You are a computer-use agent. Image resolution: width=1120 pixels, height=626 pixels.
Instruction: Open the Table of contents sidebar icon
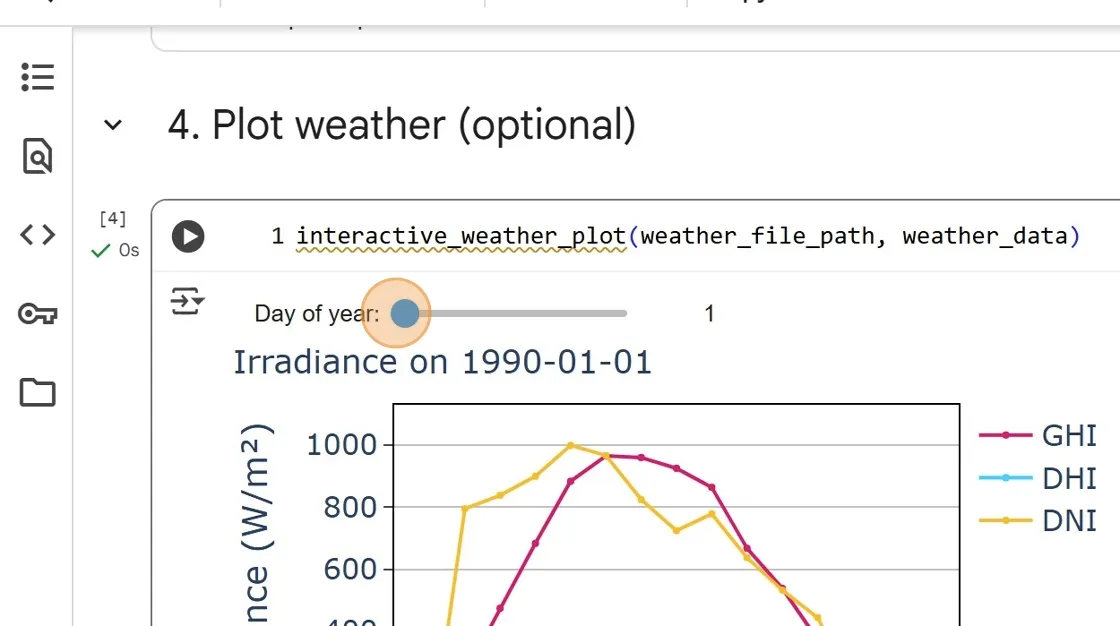pyautogui.click(x=37, y=77)
